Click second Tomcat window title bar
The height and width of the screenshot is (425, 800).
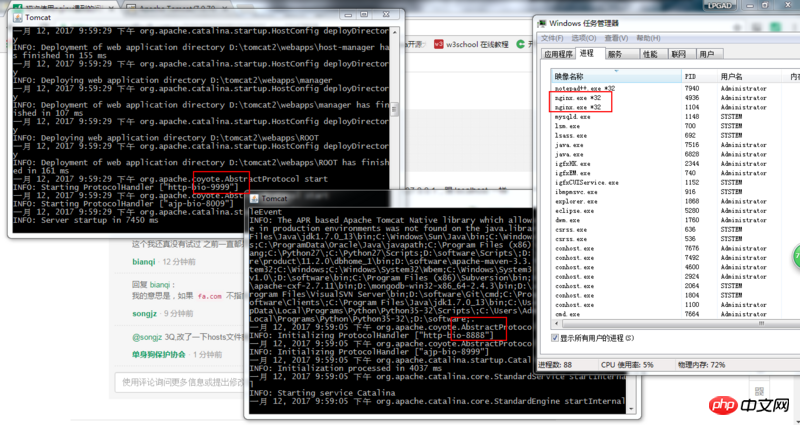click(x=391, y=198)
